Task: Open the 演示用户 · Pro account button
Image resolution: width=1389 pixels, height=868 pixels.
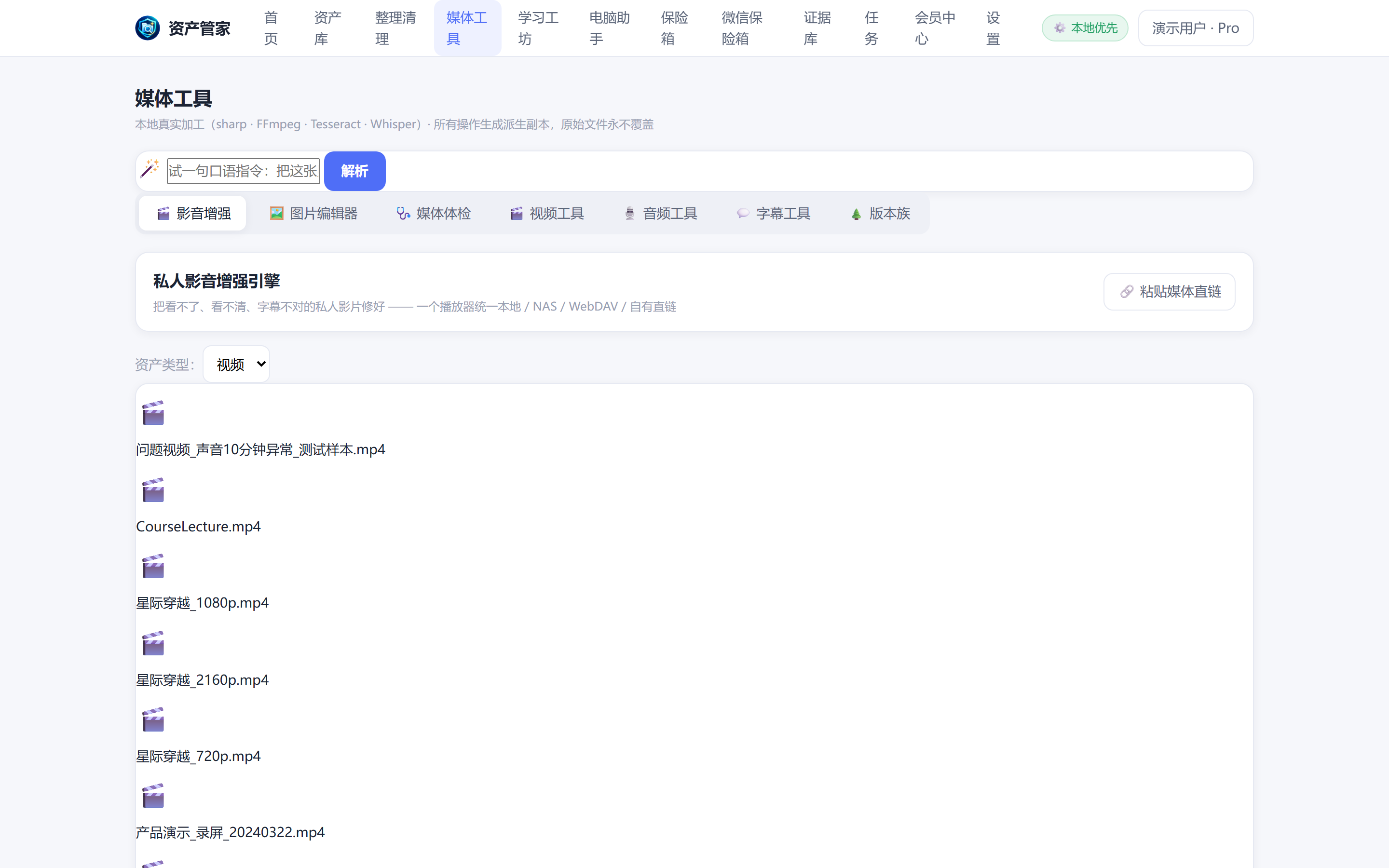Action: (1196, 28)
